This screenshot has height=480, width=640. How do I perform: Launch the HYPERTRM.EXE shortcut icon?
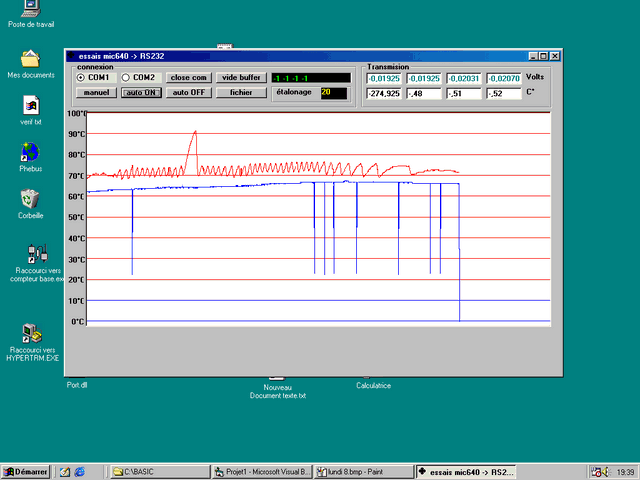point(30,333)
